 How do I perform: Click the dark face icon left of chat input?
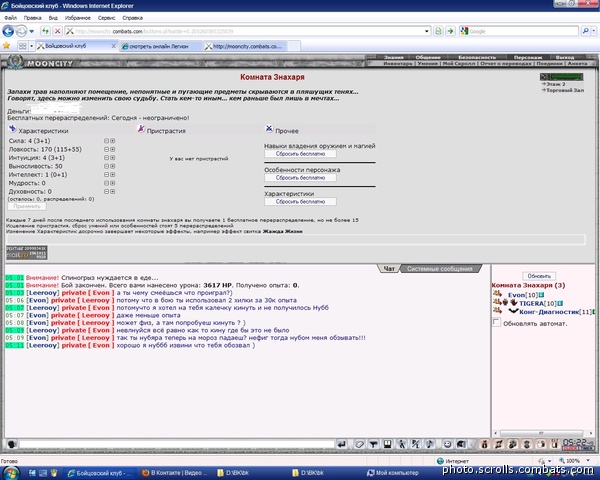(x=12, y=444)
